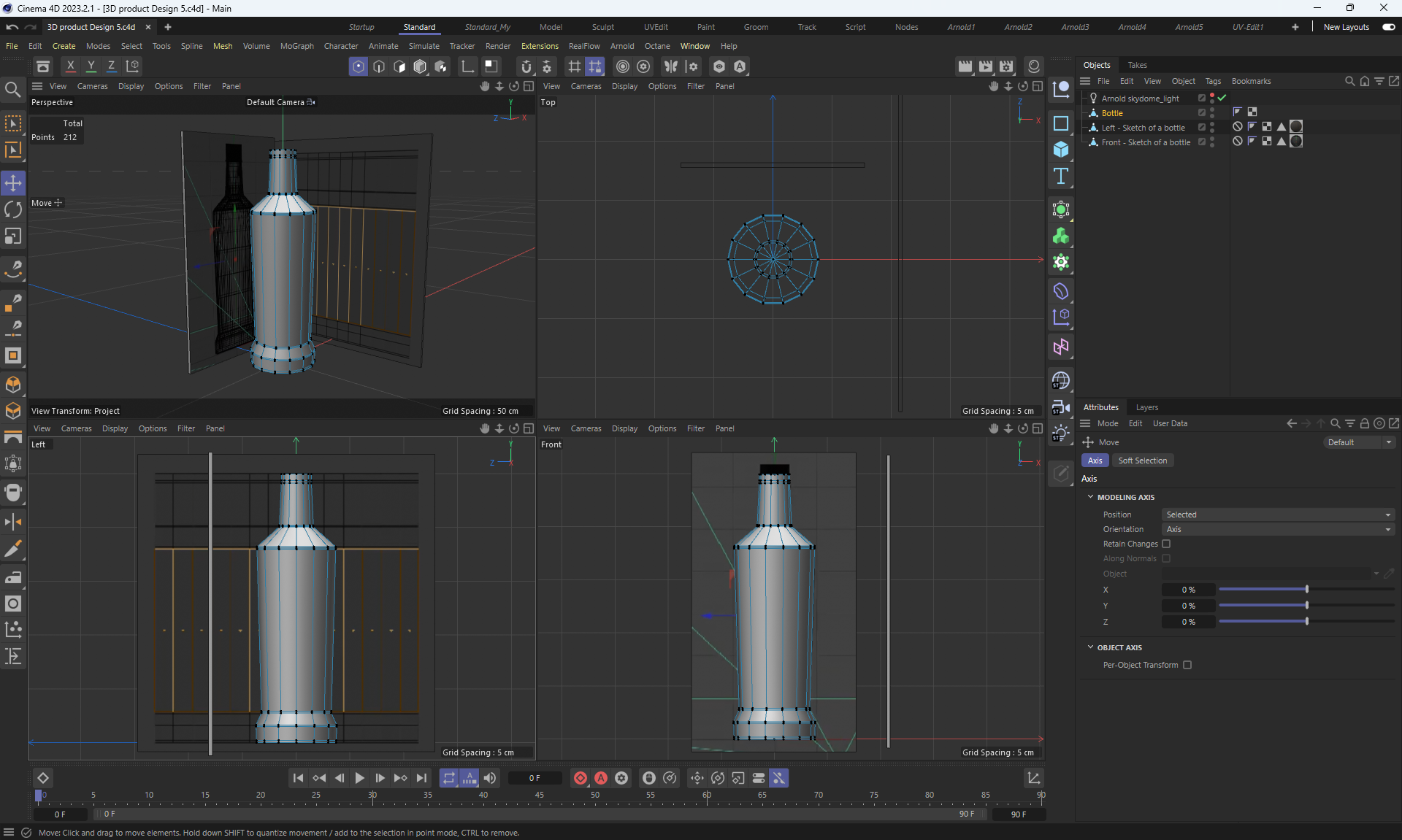
Task: Enable the Retain Changes checkbox
Action: pos(1166,544)
